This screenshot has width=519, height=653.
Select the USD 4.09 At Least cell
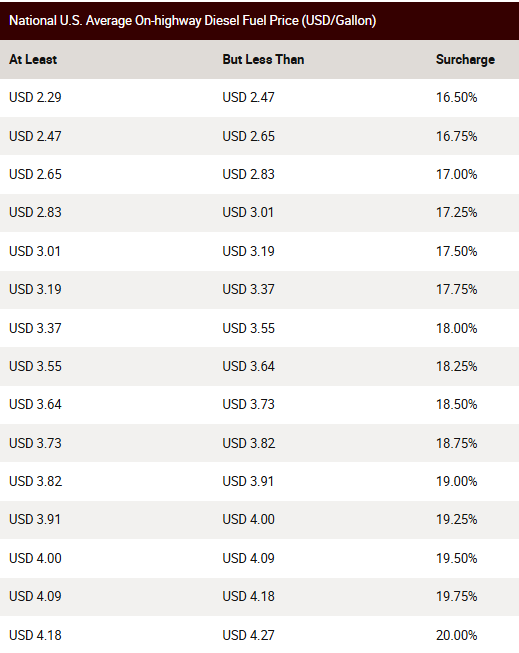click(x=35, y=596)
